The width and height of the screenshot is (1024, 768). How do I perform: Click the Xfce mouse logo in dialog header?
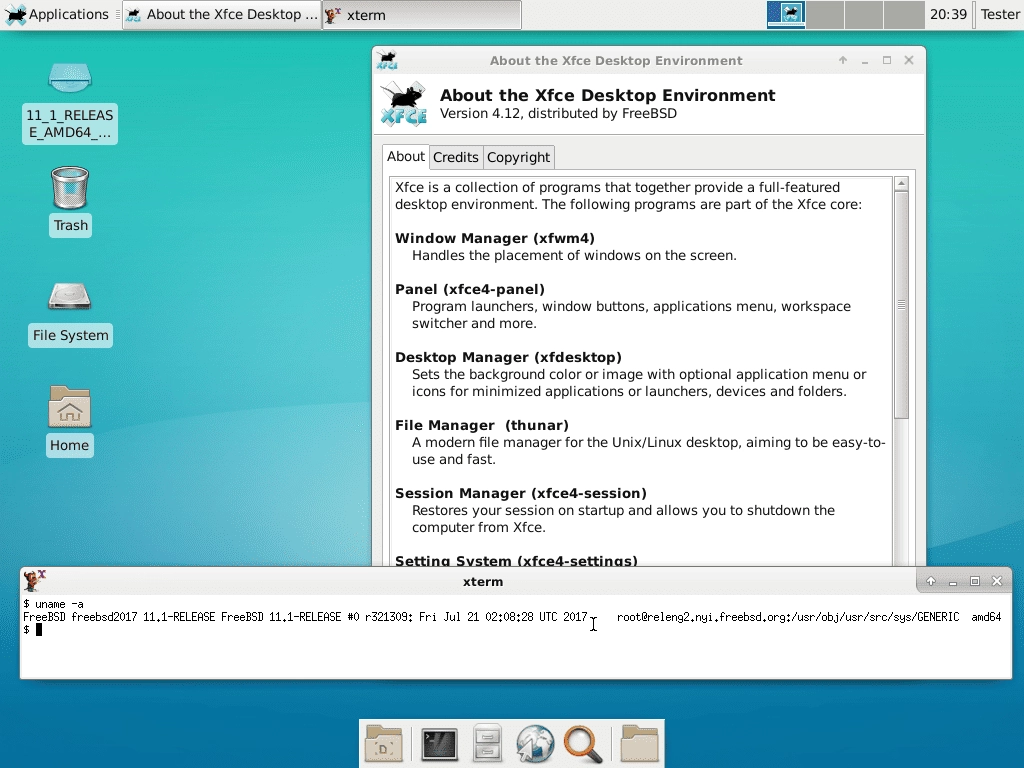pyautogui.click(x=404, y=103)
